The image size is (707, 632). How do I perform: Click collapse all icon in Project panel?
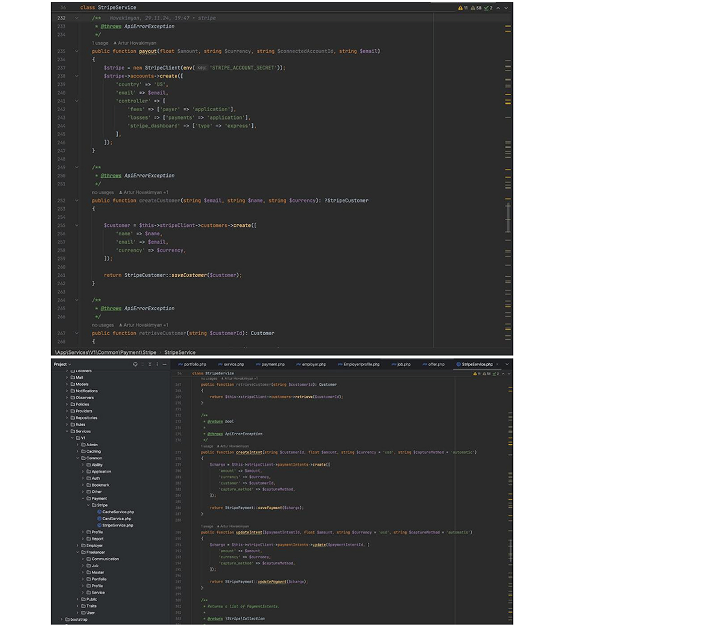(150, 364)
